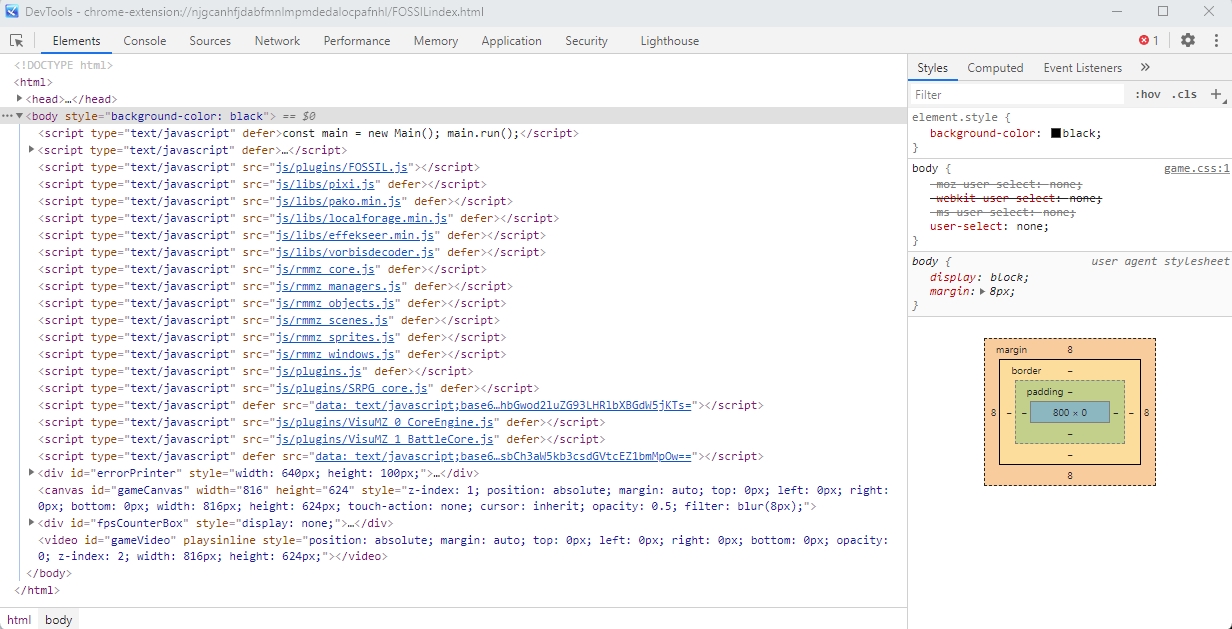Select the Styles sidebar tab

(932, 68)
